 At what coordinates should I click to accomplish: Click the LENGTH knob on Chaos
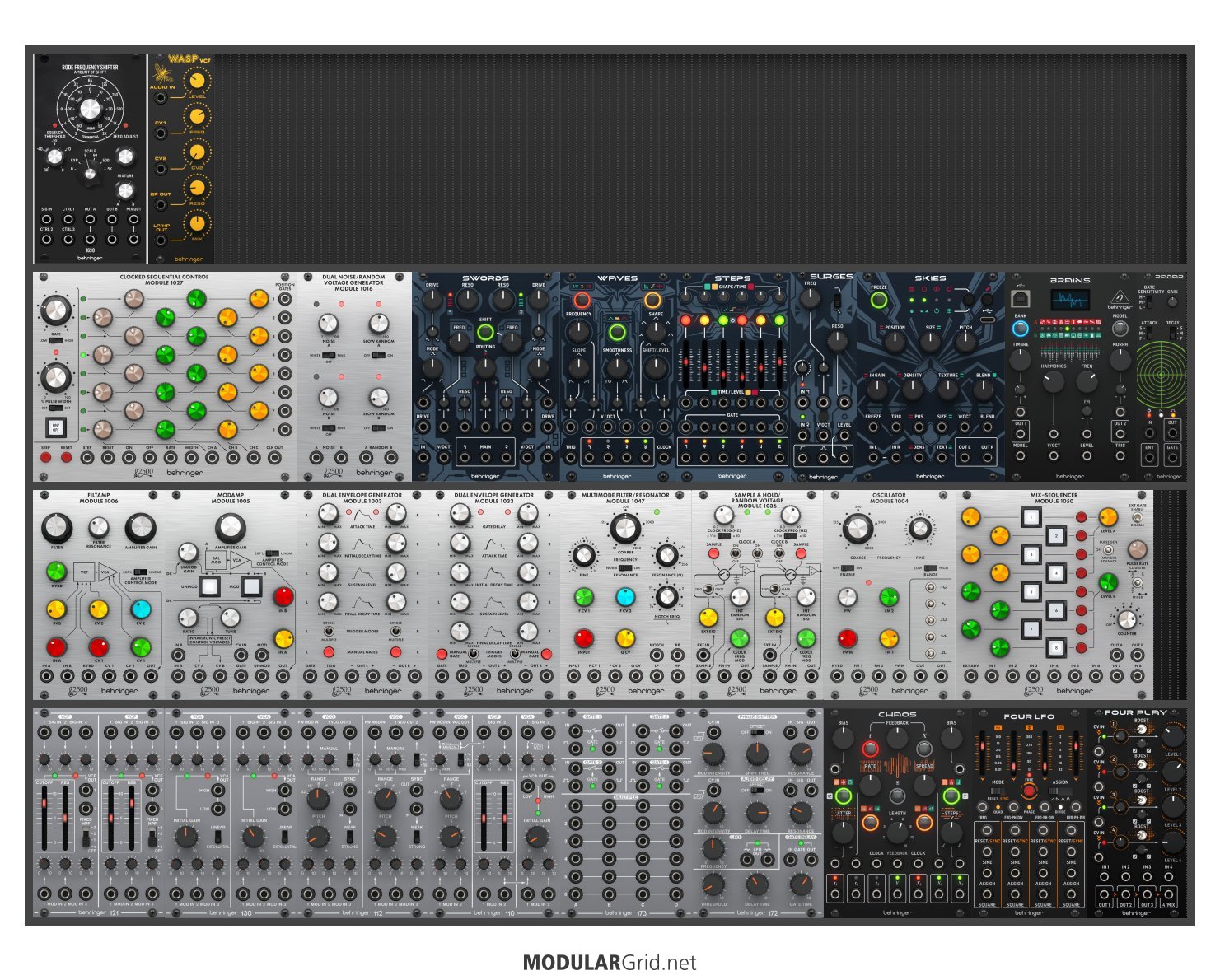(897, 831)
